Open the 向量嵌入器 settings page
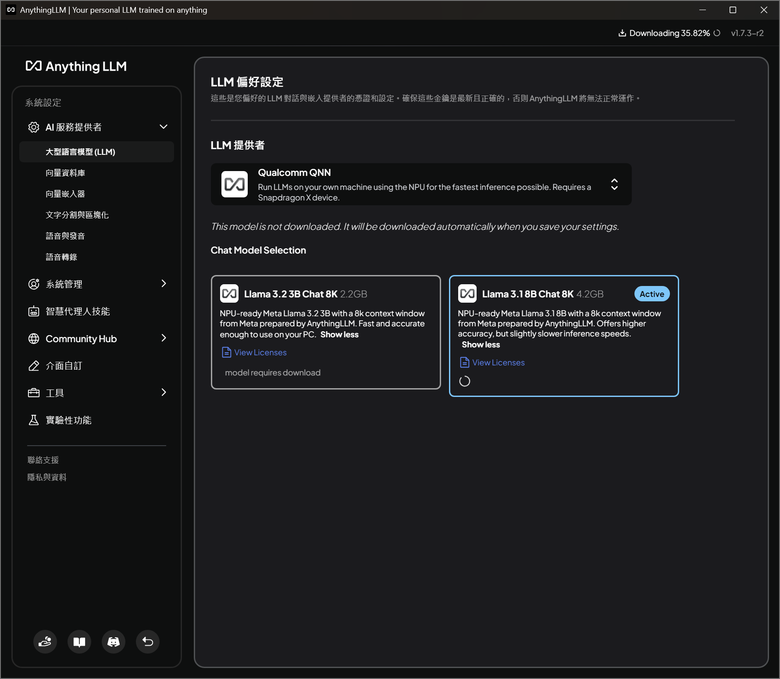The width and height of the screenshot is (780, 679). [65, 194]
